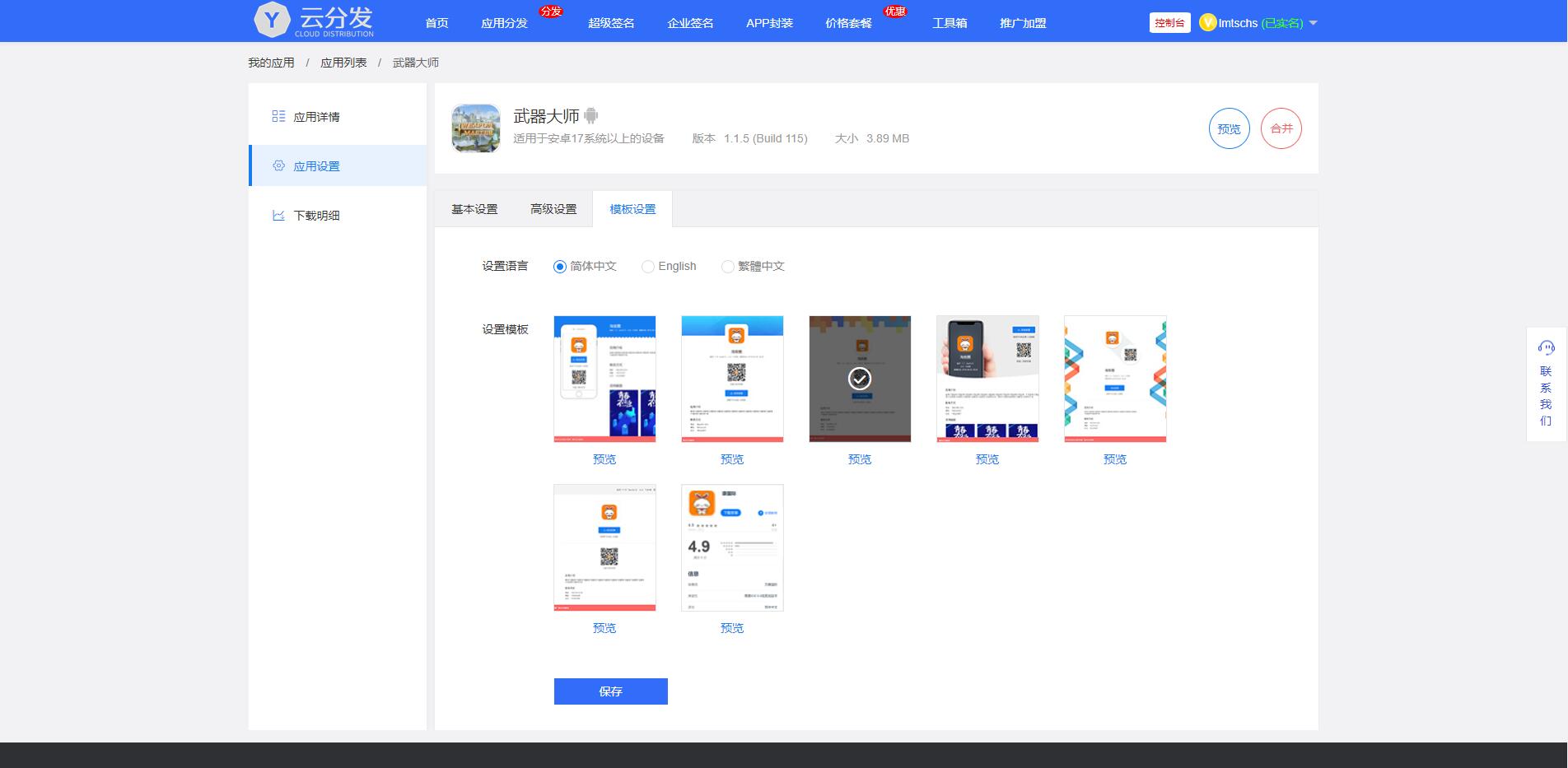Open 超级签名 in top navigation
Image resolution: width=1568 pixels, height=768 pixels.
[x=611, y=23]
